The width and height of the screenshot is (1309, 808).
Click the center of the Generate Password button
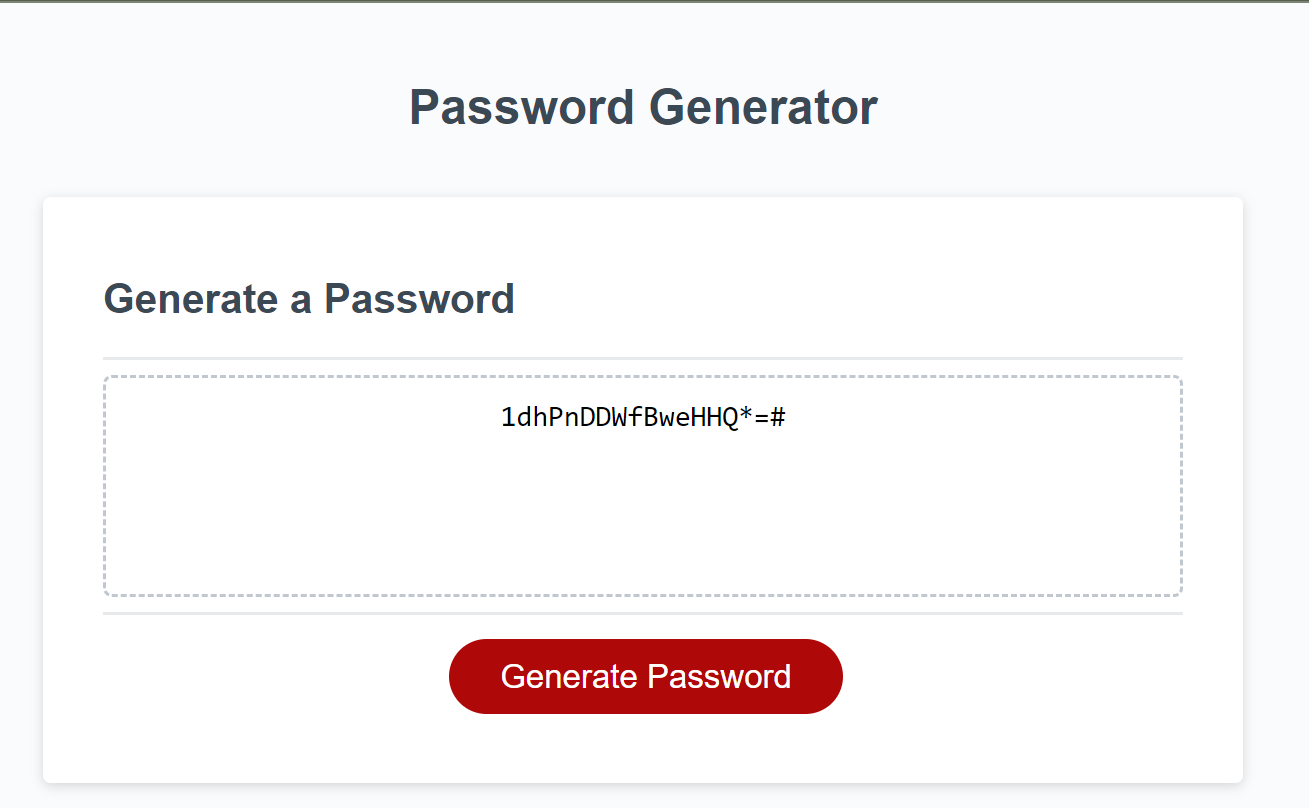645,676
